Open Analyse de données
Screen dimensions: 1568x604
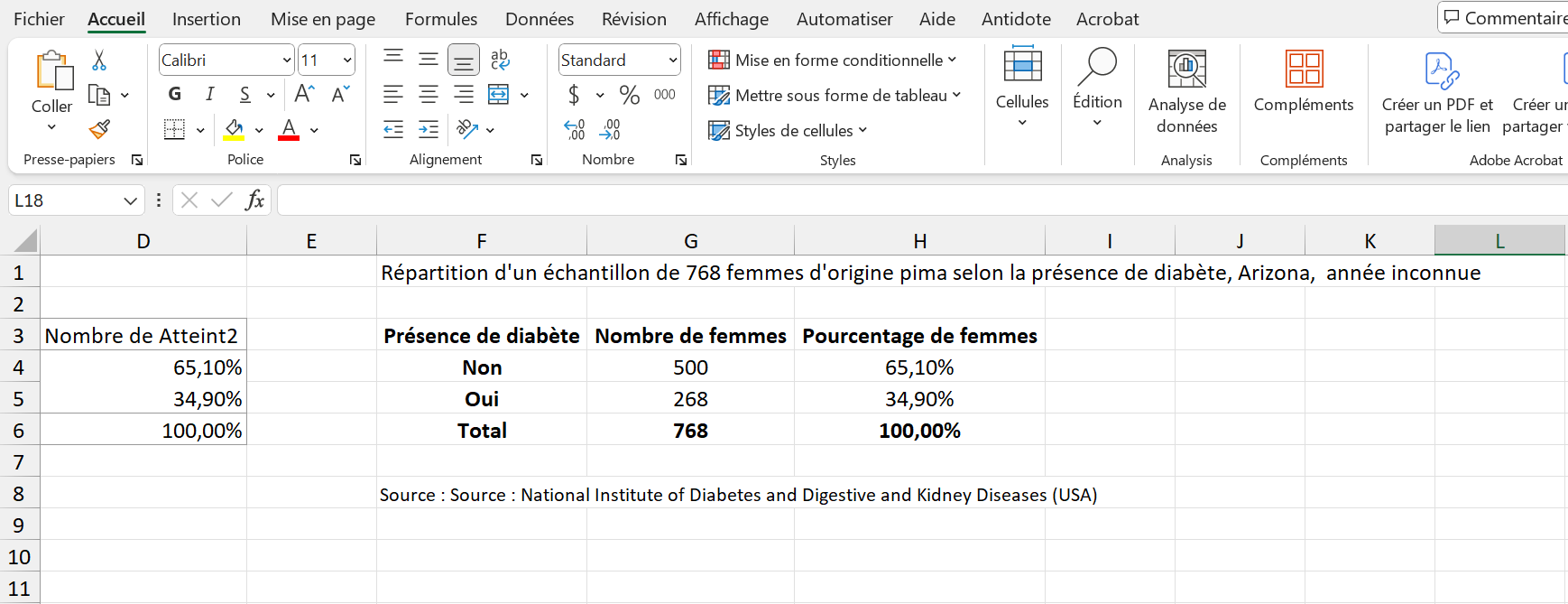click(x=1187, y=93)
